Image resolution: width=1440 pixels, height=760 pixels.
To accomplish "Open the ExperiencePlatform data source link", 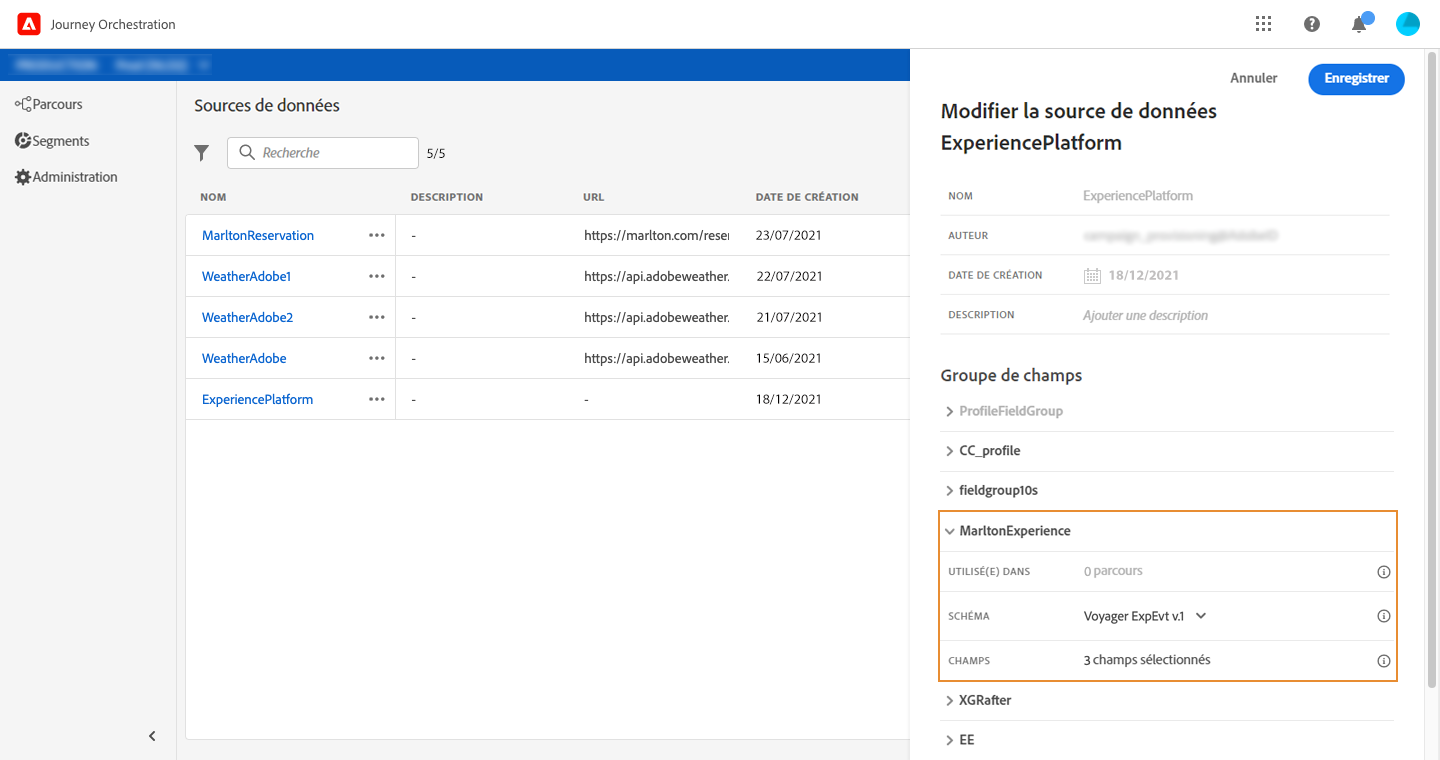I will pos(257,399).
